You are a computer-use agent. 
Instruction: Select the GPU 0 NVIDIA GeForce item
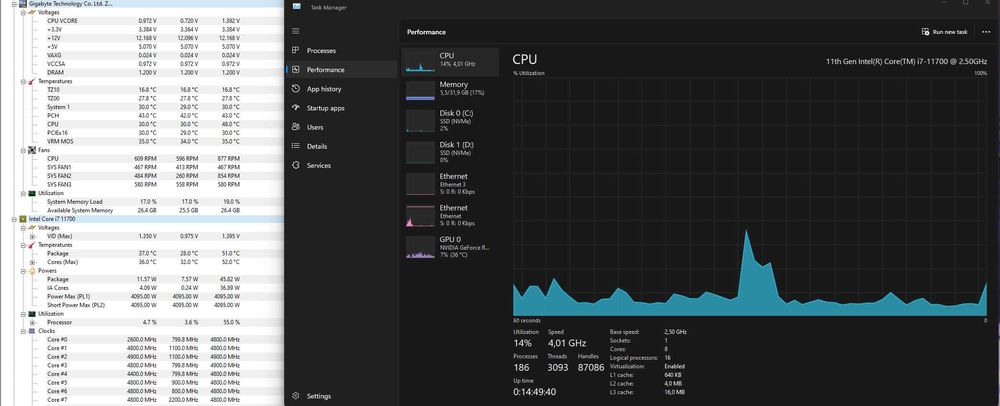click(x=451, y=247)
